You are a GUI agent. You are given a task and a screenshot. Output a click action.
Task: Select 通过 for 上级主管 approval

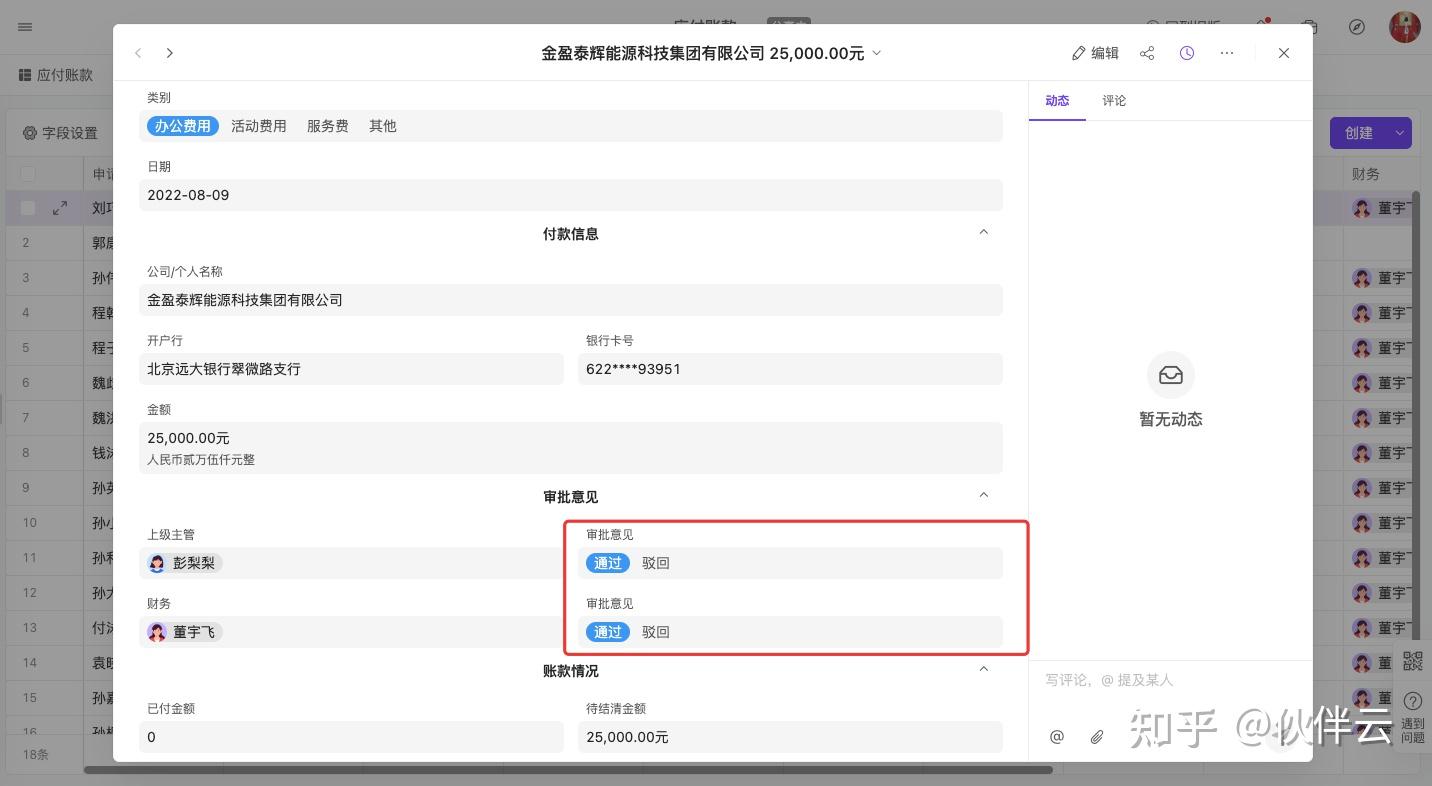pyautogui.click(x=608, y=563)
